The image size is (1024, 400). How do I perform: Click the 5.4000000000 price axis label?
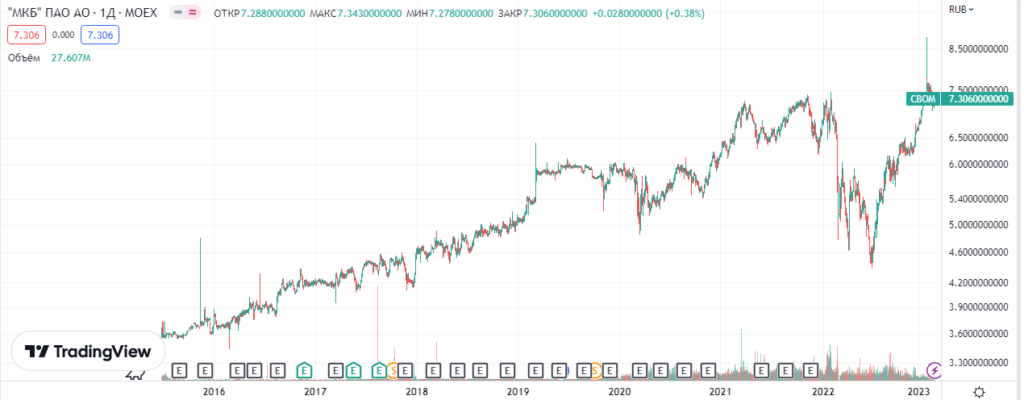coord(978,199)
